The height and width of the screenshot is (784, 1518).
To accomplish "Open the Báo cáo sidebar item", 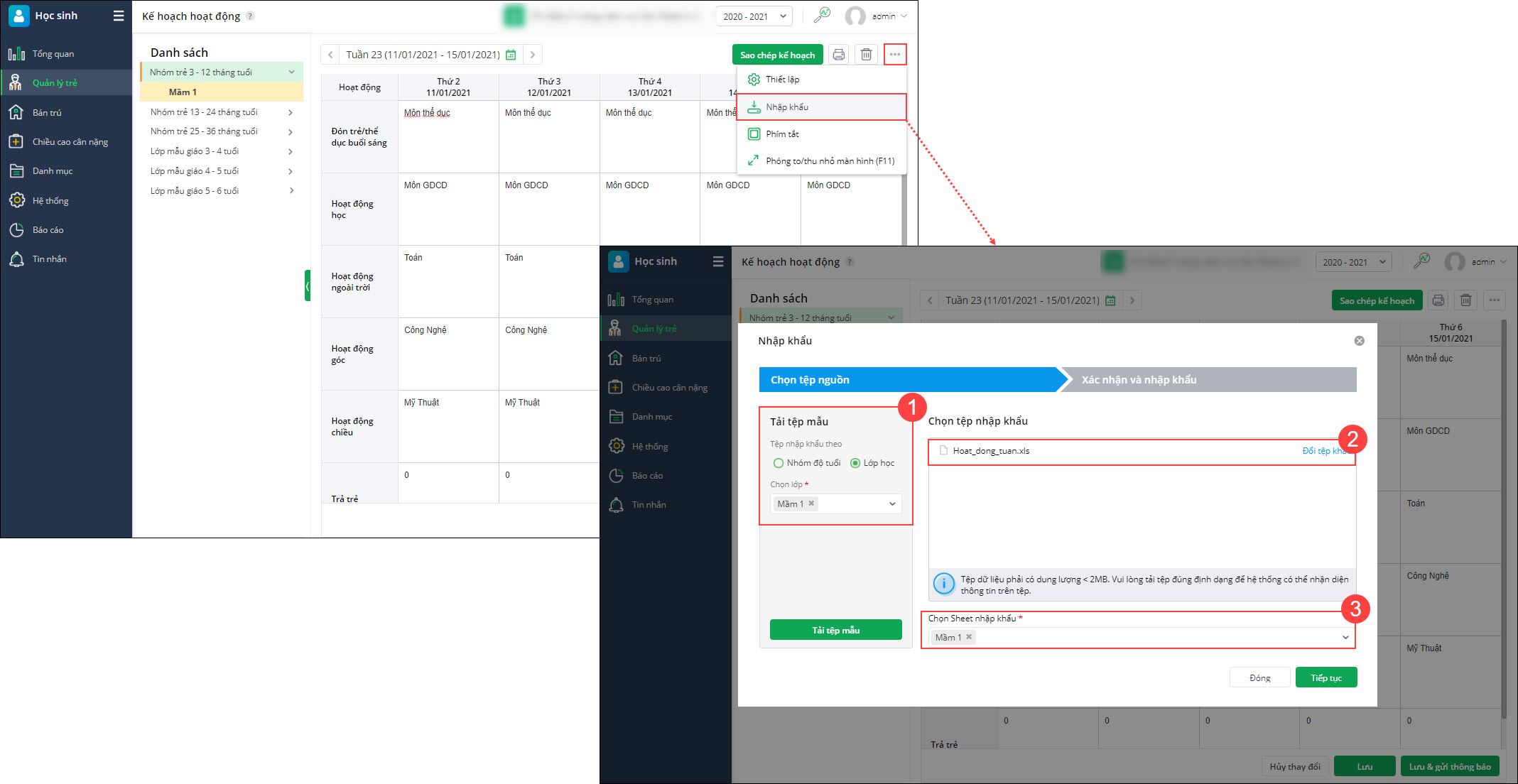I will pos(48,229).
